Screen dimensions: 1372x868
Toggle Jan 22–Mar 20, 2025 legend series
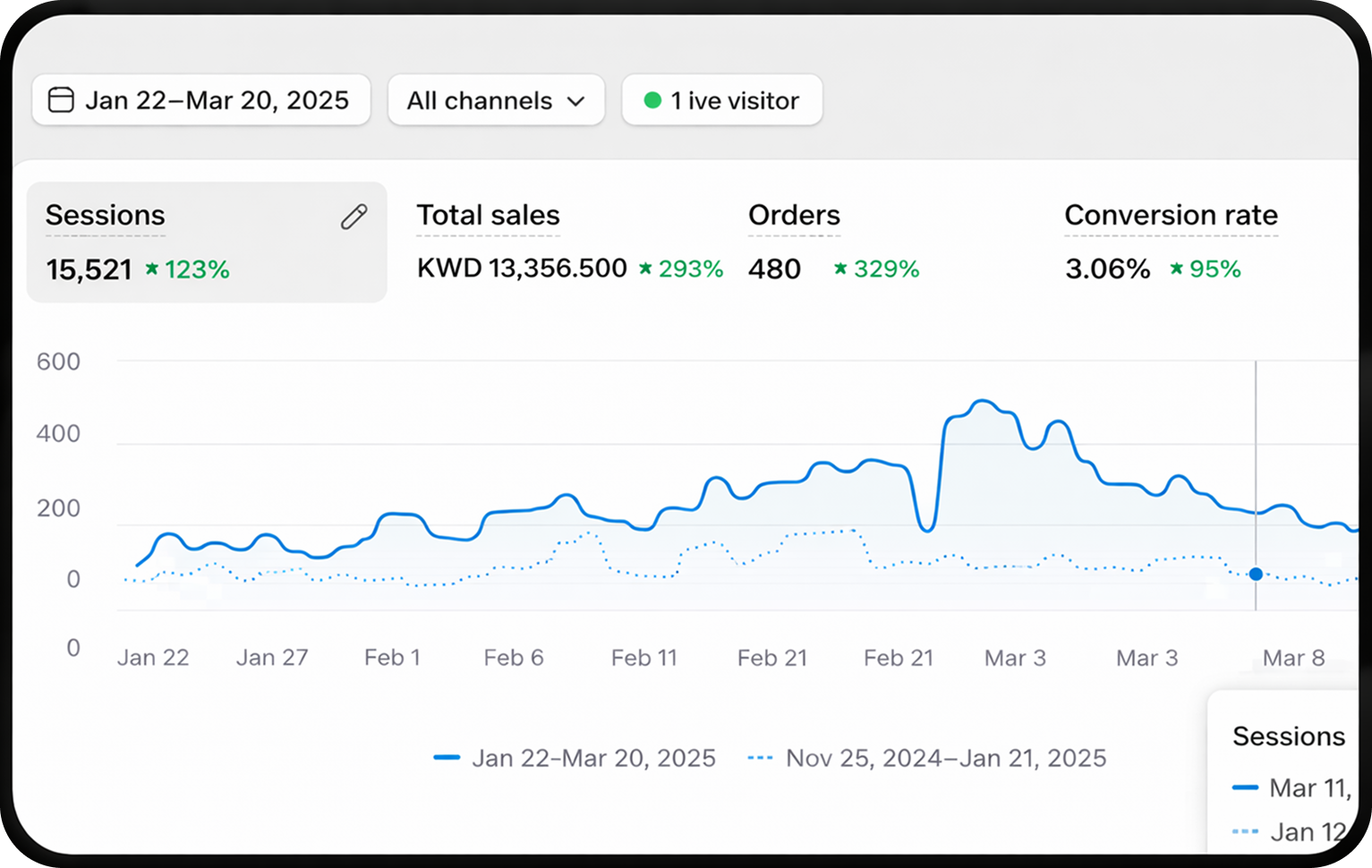point(593,758)
